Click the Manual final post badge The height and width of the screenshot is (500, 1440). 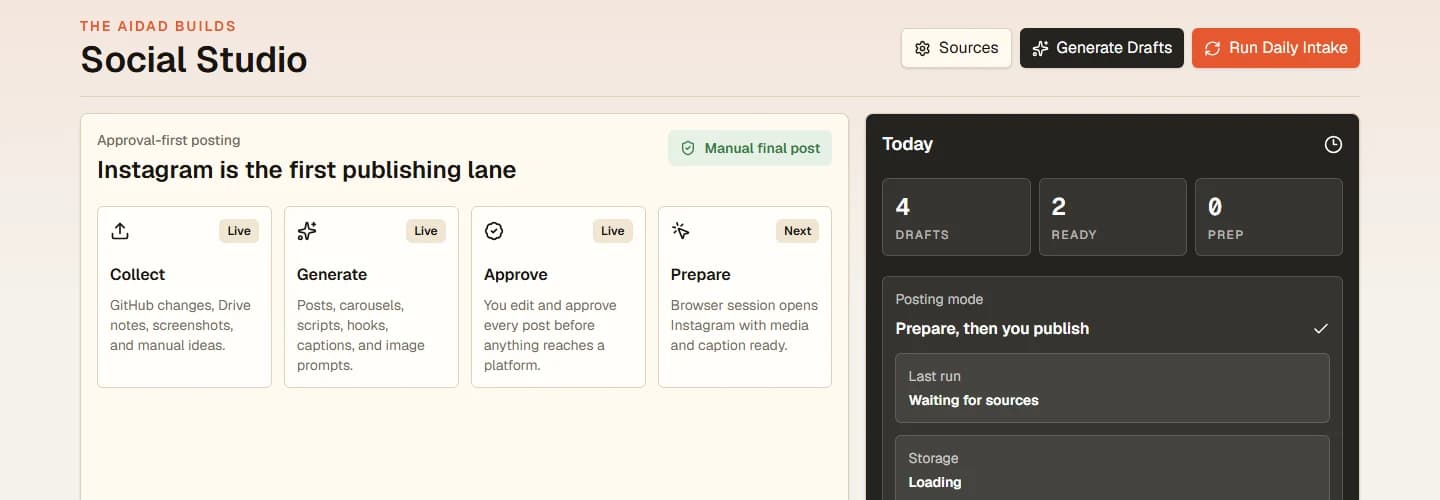750,148
